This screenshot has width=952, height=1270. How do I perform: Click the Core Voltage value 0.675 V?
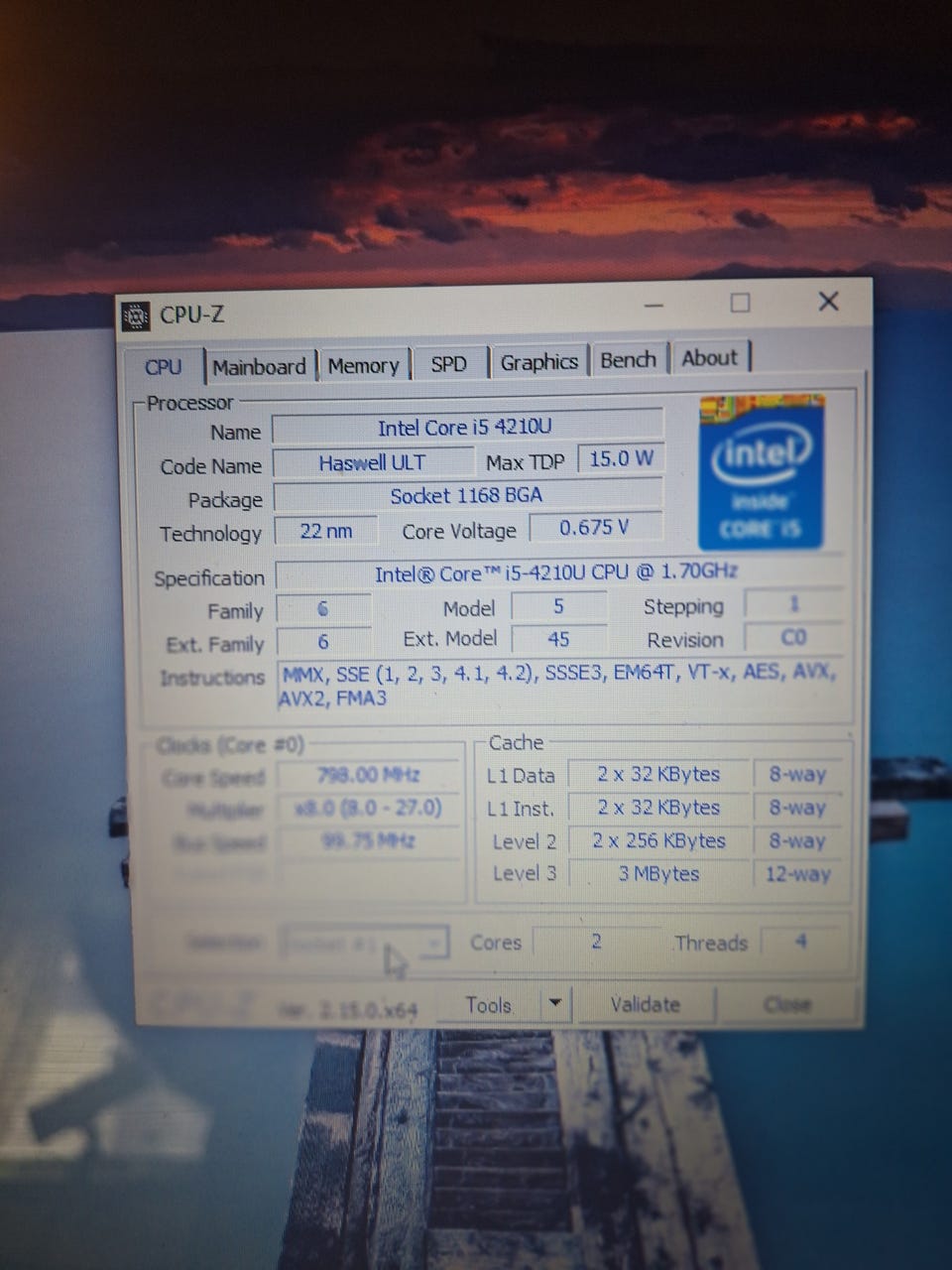[595, 528]
